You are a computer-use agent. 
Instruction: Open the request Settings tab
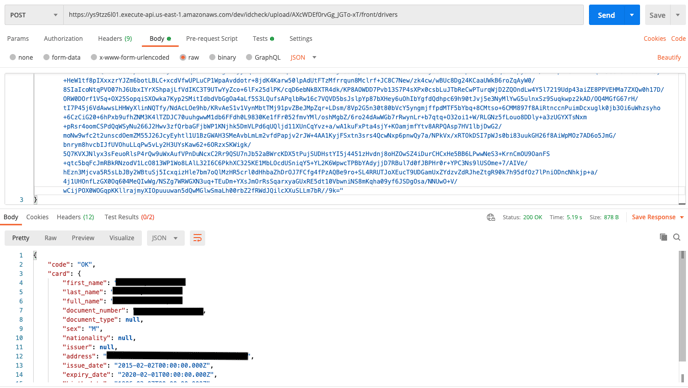point(301,39)
